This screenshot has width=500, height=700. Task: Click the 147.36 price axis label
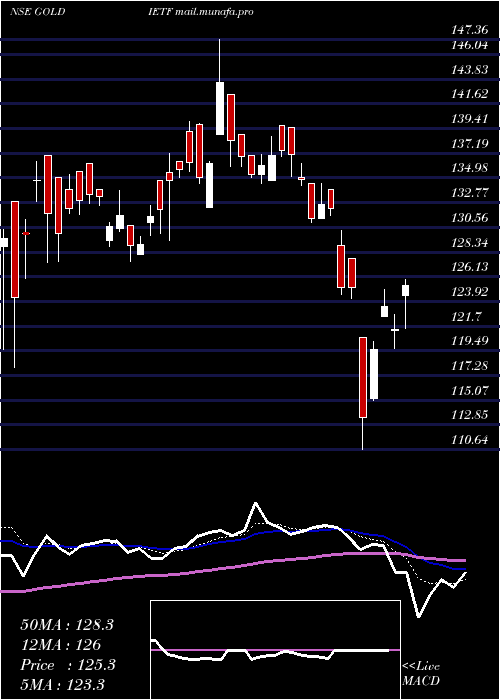pos(469,30)
